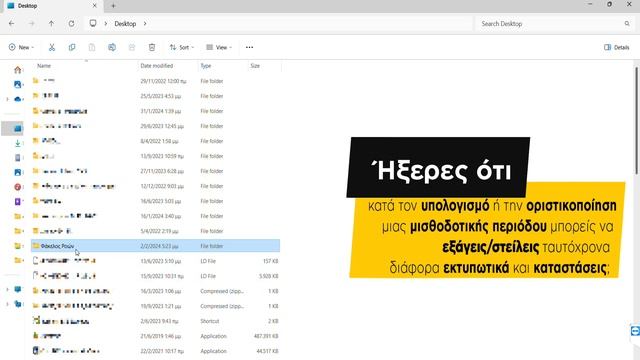Select the folder dated 29/11/2022
The height and width of the screenshot is (360, 640).
pos(156,81)
